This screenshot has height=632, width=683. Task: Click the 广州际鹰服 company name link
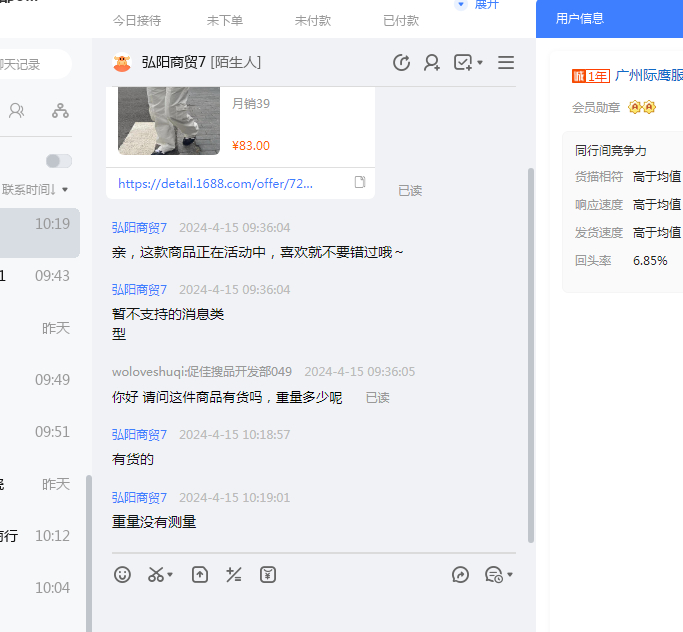(648, 76)
